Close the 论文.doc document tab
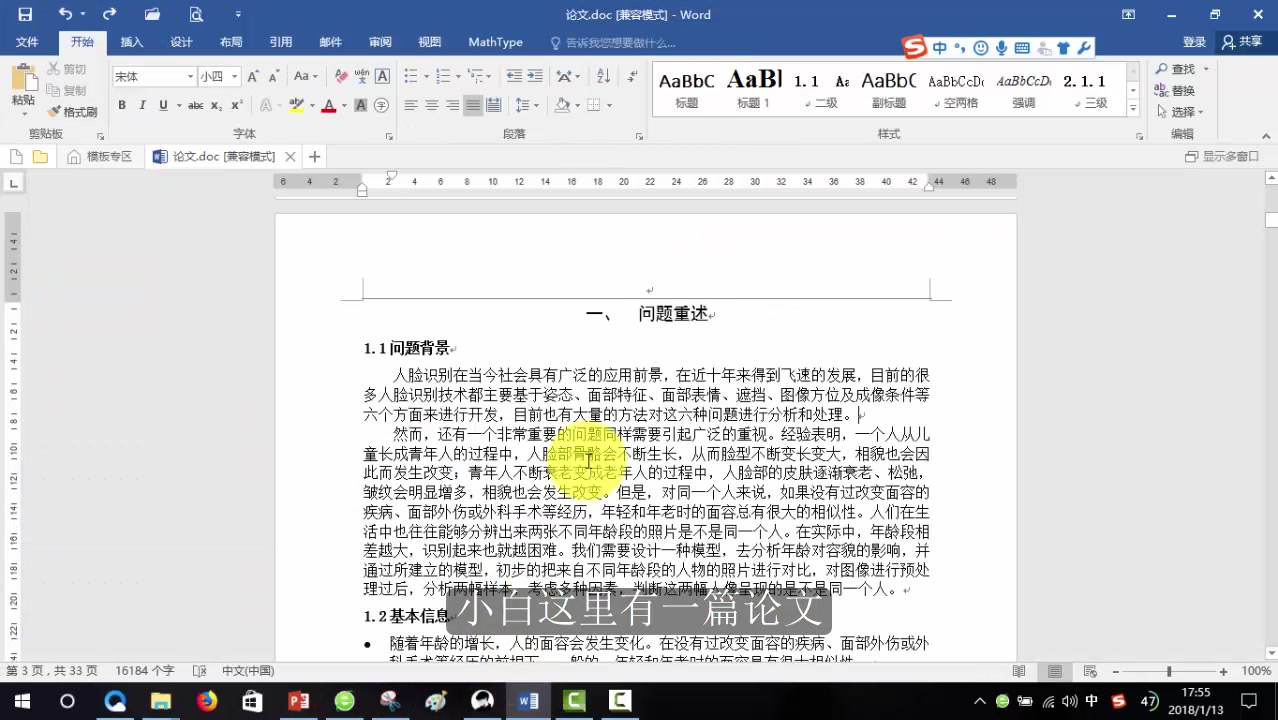The height and width of the screenshot is (720, 1278). (x=289, y=156)
